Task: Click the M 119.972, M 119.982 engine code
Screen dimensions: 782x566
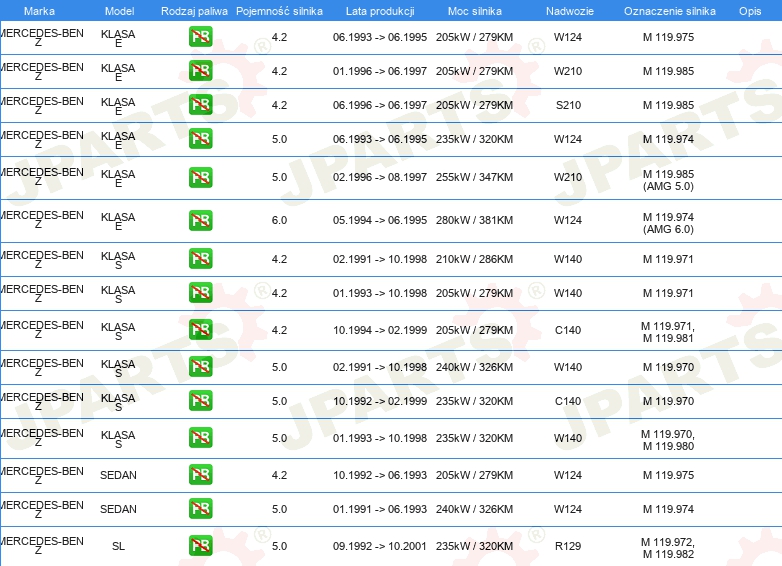Action: pos(668,548)
